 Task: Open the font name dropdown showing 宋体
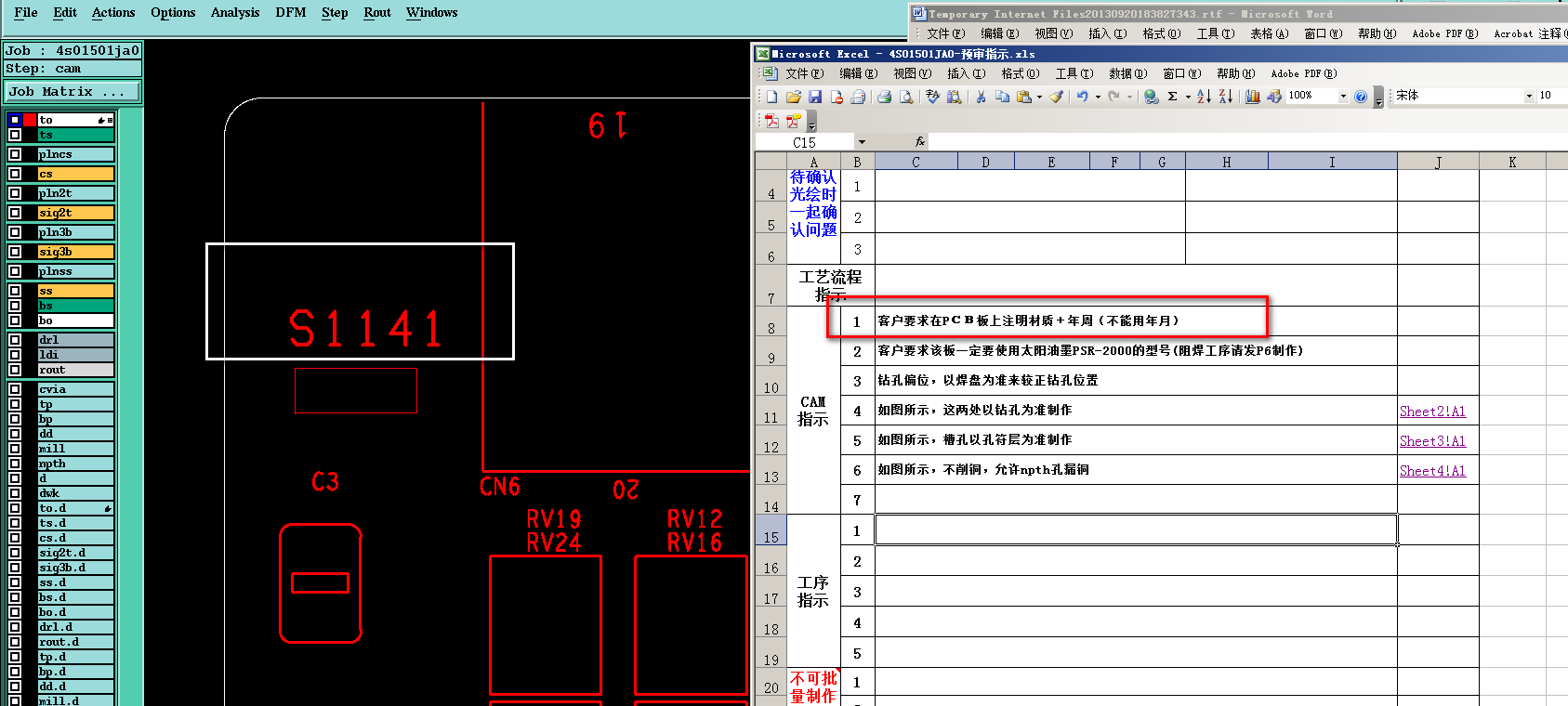pyautogui.click(x=1529, y=97)
